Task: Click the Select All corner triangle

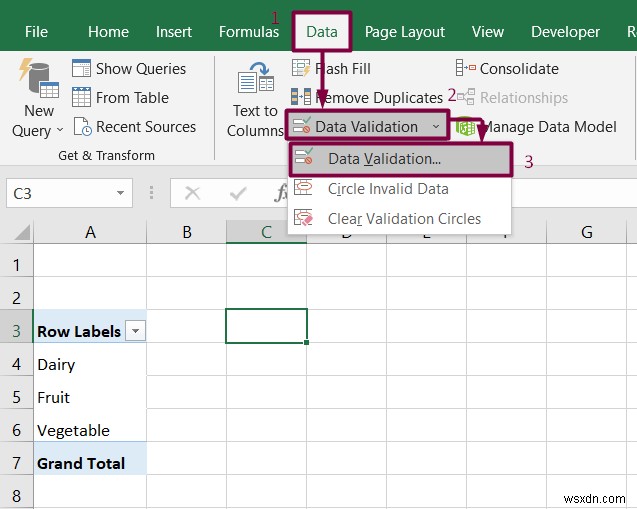Action: coord(22,232)
